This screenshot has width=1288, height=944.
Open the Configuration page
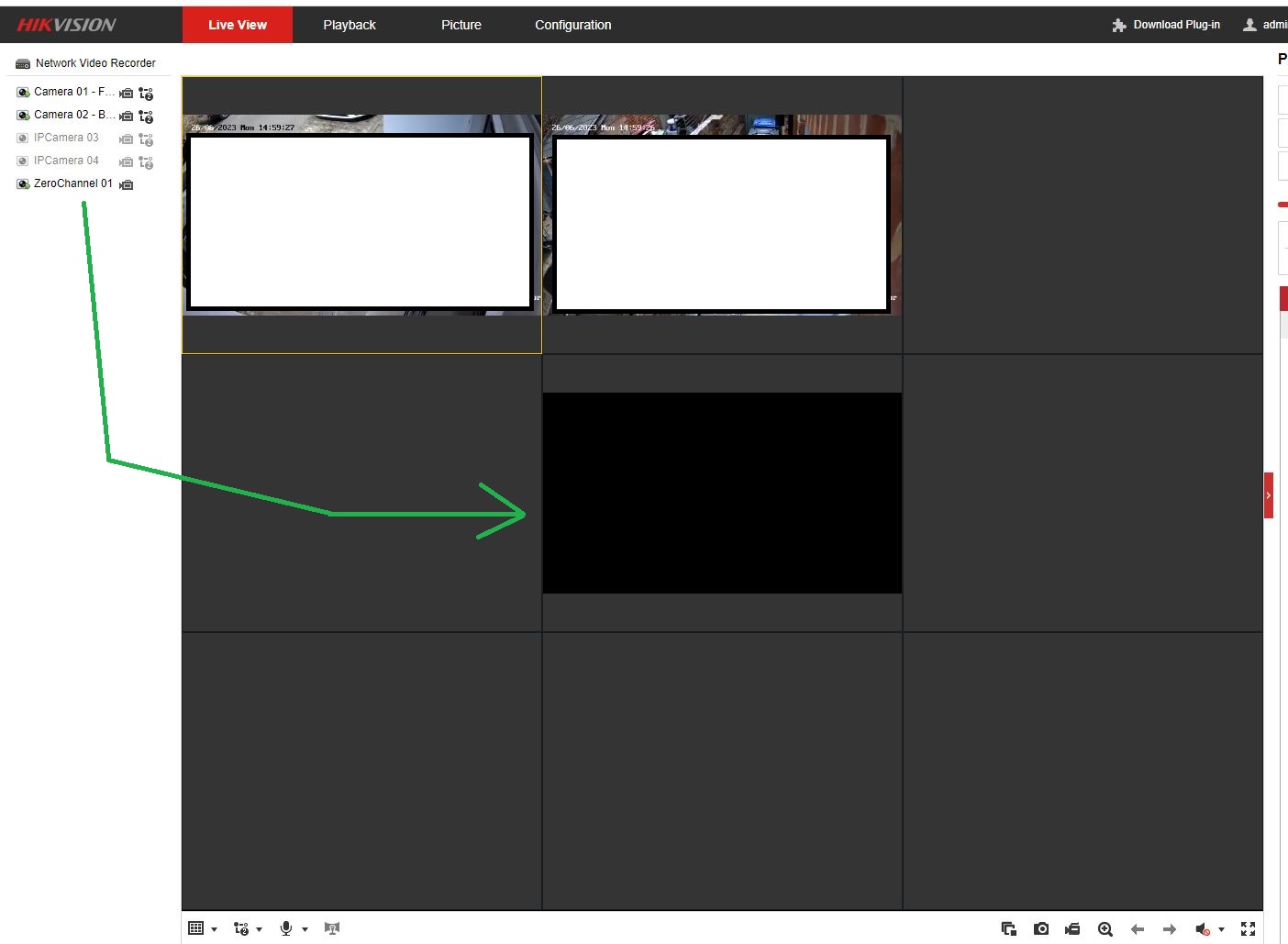coord(572,25)
